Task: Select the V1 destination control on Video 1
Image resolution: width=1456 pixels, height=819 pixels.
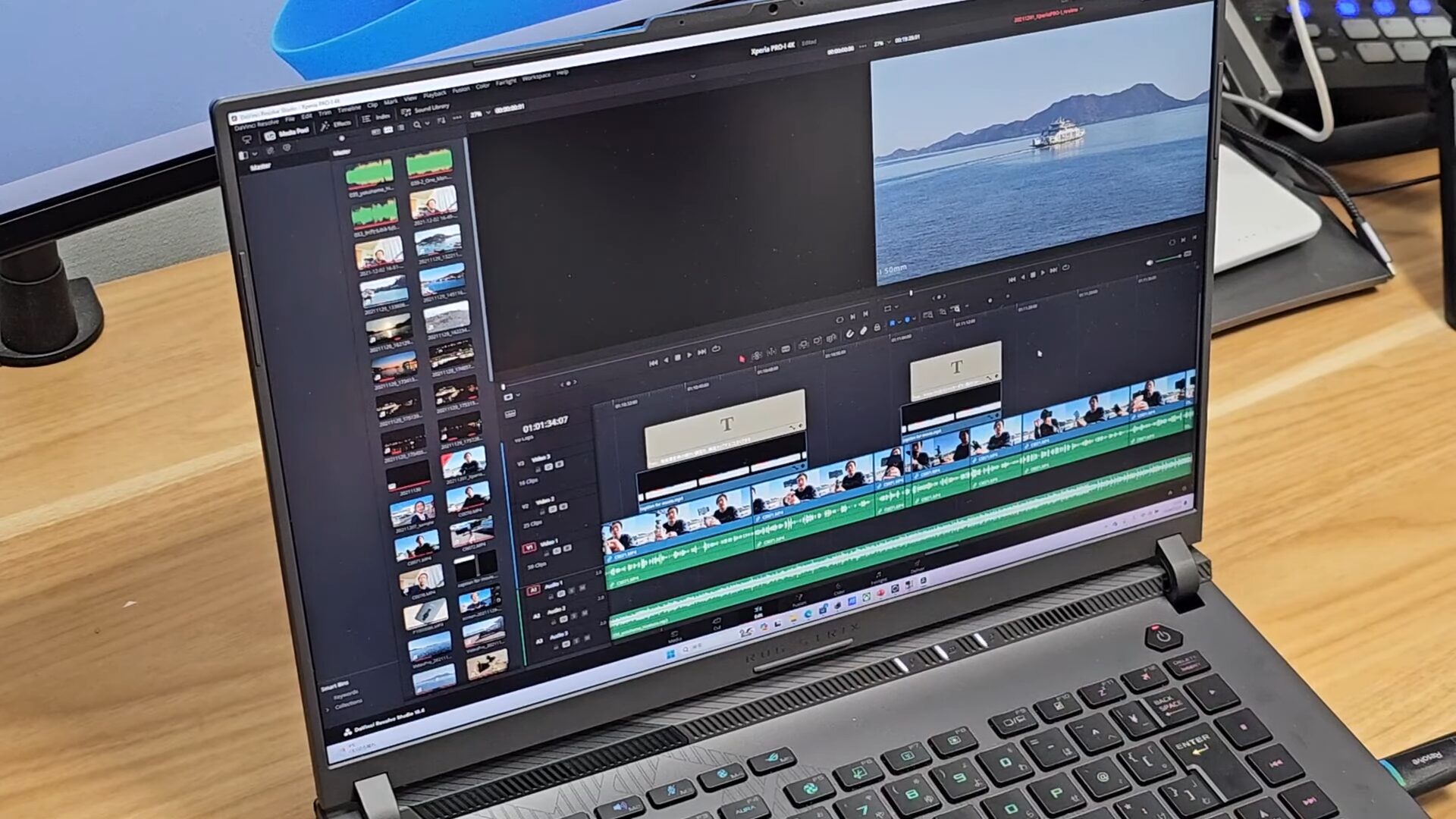Action: [x=529, y=548]
